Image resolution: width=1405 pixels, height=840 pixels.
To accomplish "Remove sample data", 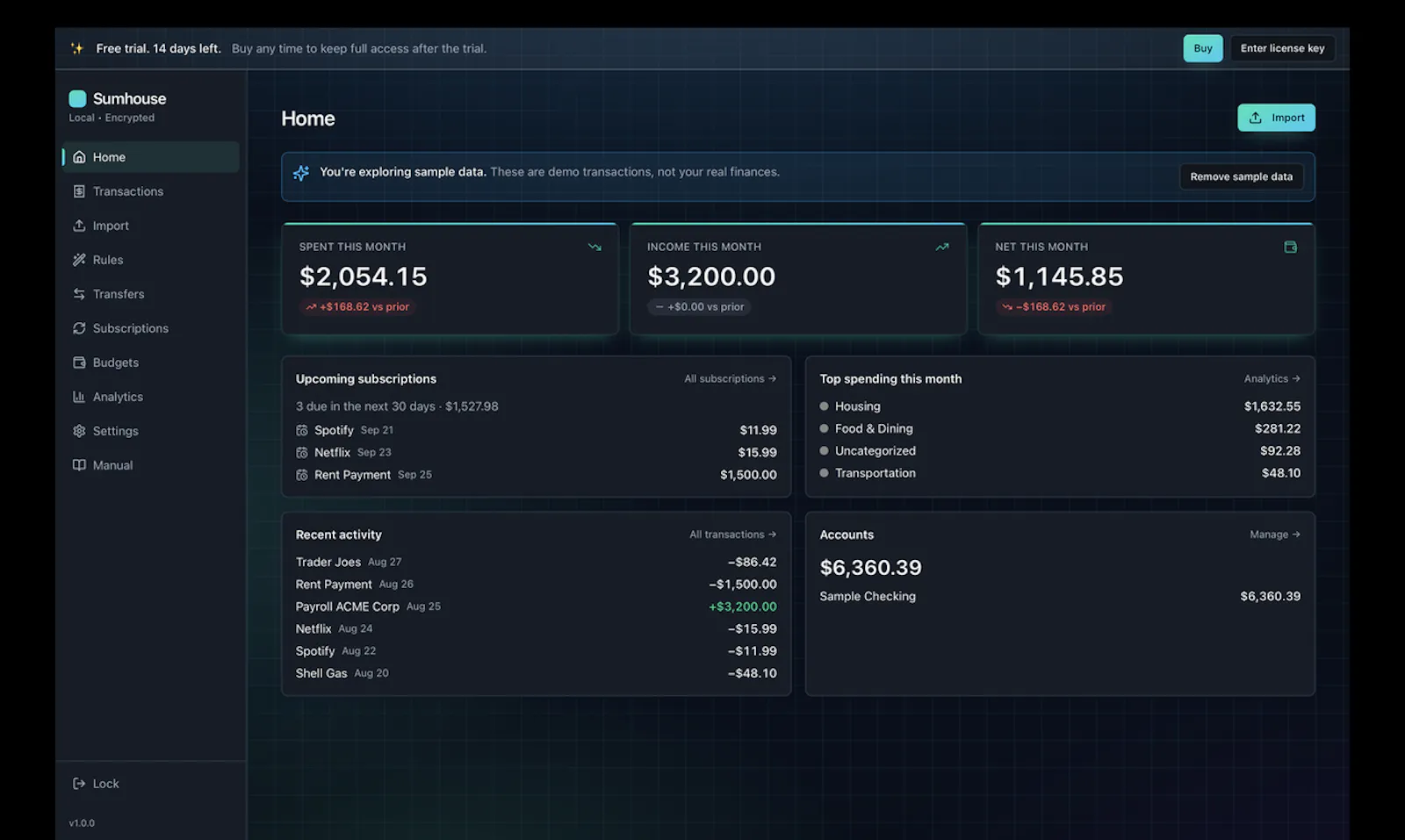I will coord(1241,176).
